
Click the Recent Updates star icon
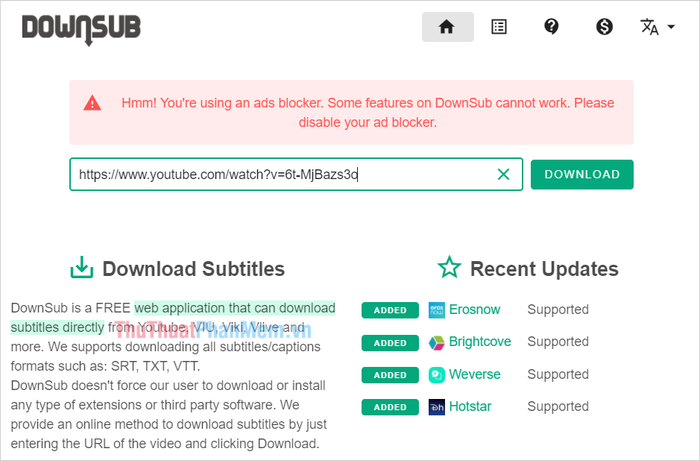pyautogui.click(x=449, y=267)
